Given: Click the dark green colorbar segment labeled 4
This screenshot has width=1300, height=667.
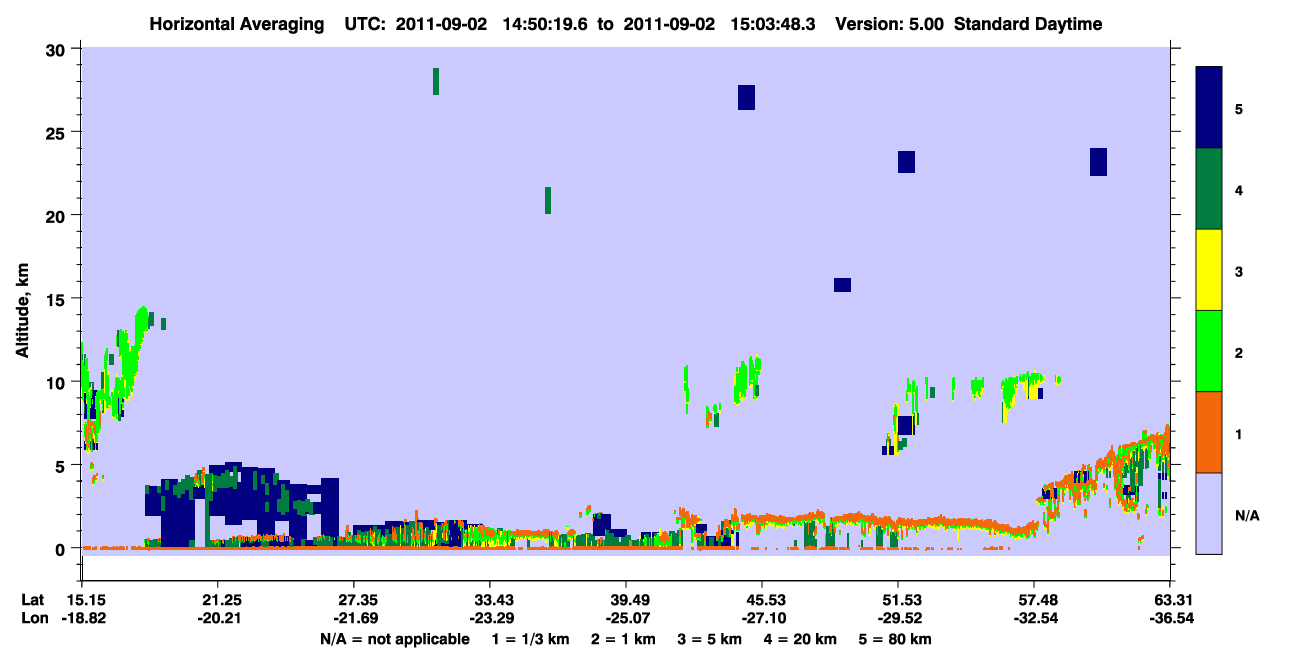Looking at the screenshot, I should 1209,189.
